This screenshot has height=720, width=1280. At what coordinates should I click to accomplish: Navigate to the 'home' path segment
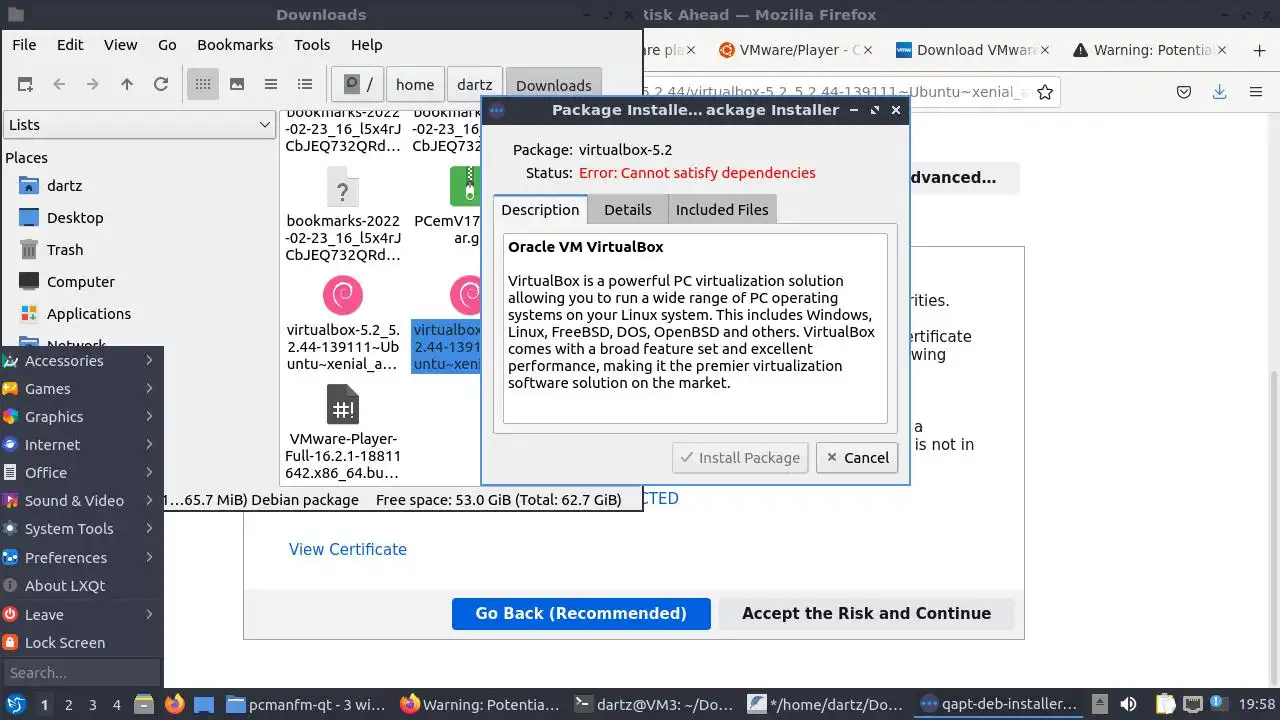pos(415,85)
